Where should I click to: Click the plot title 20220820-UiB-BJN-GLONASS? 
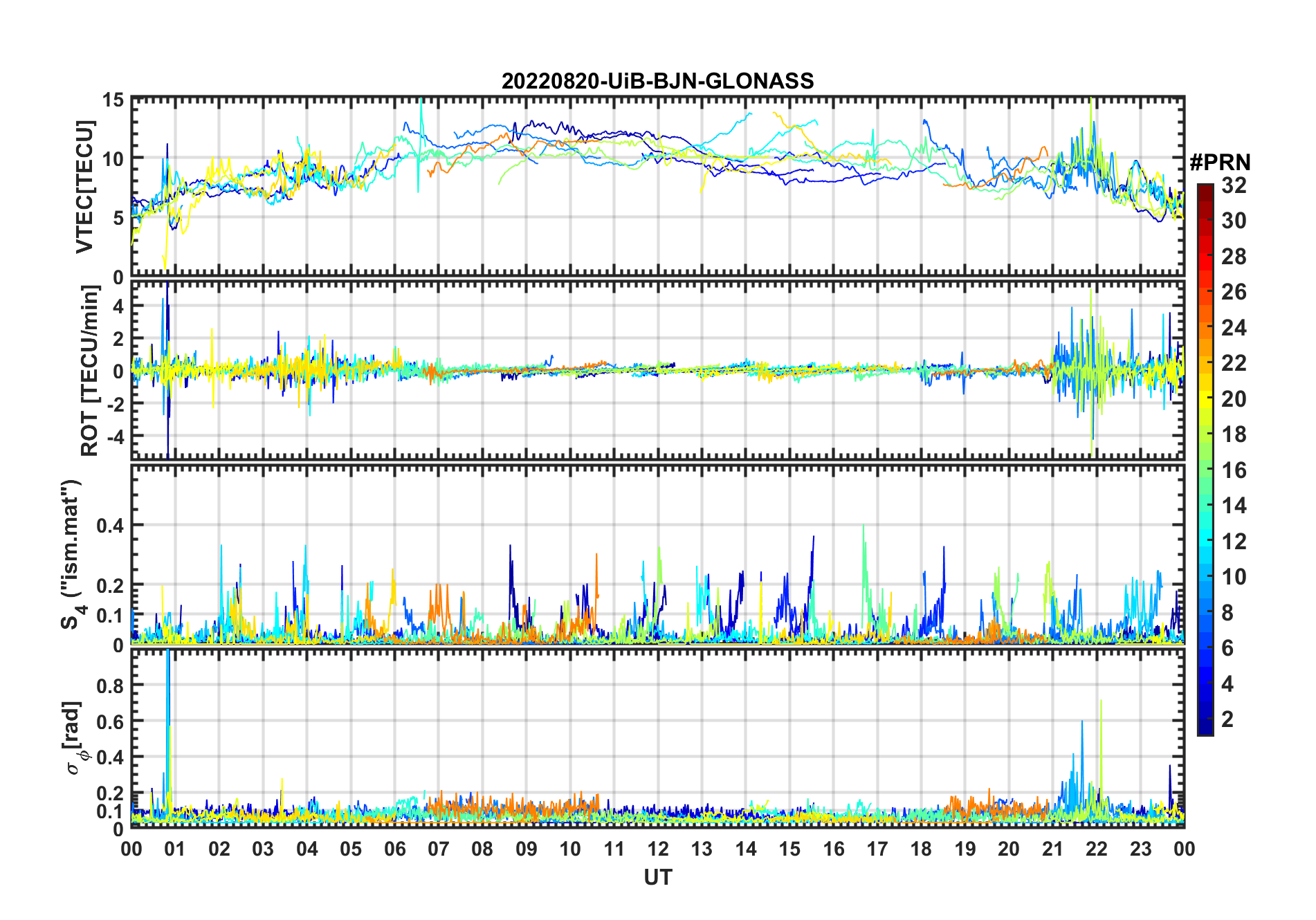[657, 82]
